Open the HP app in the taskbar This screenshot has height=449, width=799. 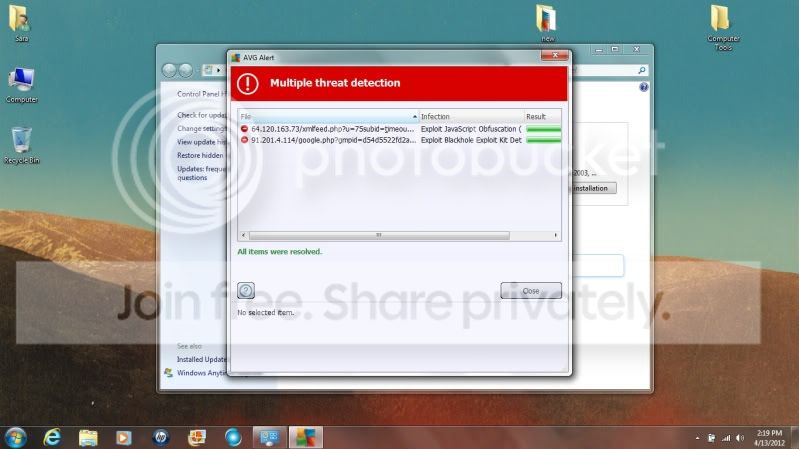(161, 437)
